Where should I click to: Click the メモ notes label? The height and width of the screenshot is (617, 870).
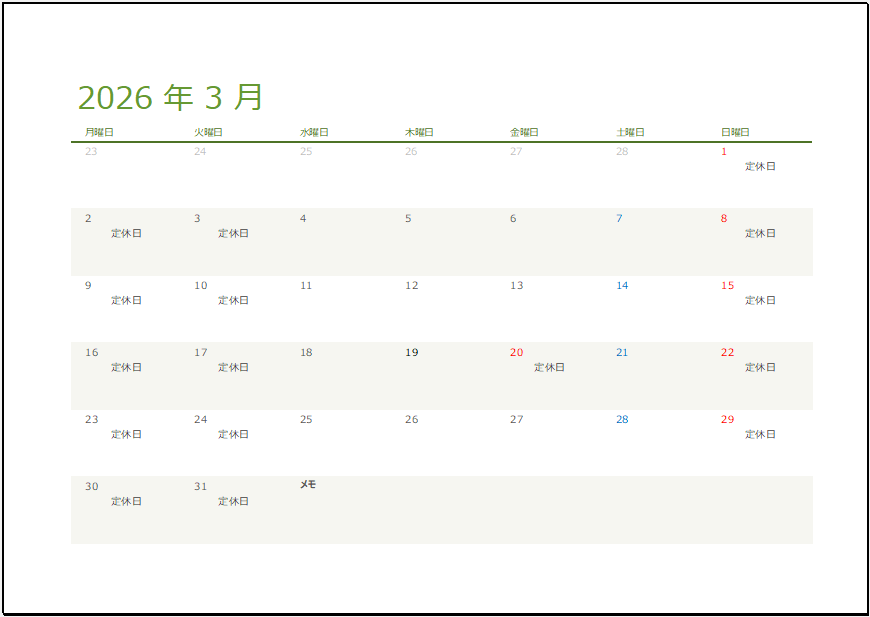pyautogui.click(x=307, y=484)
